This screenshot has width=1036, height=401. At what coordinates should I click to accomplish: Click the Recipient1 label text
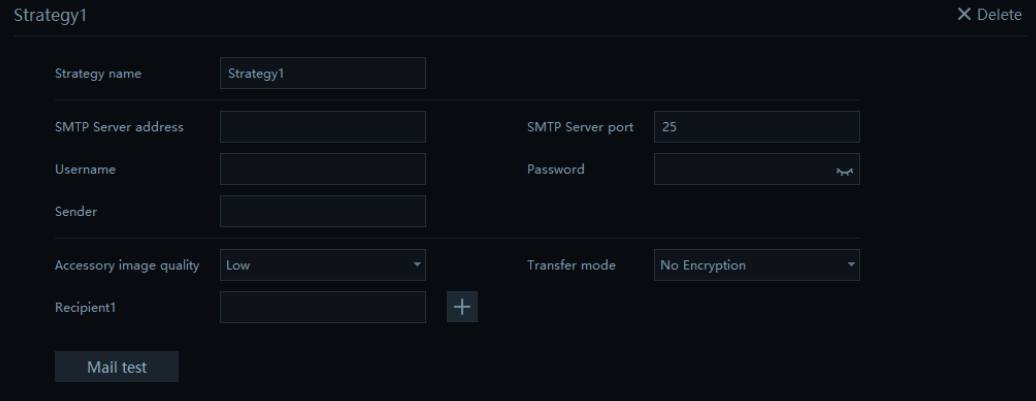[85, 307]
